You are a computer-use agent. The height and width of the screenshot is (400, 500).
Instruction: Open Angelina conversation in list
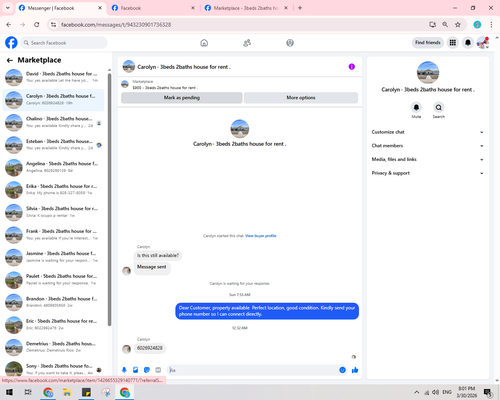tap(53, 167)
